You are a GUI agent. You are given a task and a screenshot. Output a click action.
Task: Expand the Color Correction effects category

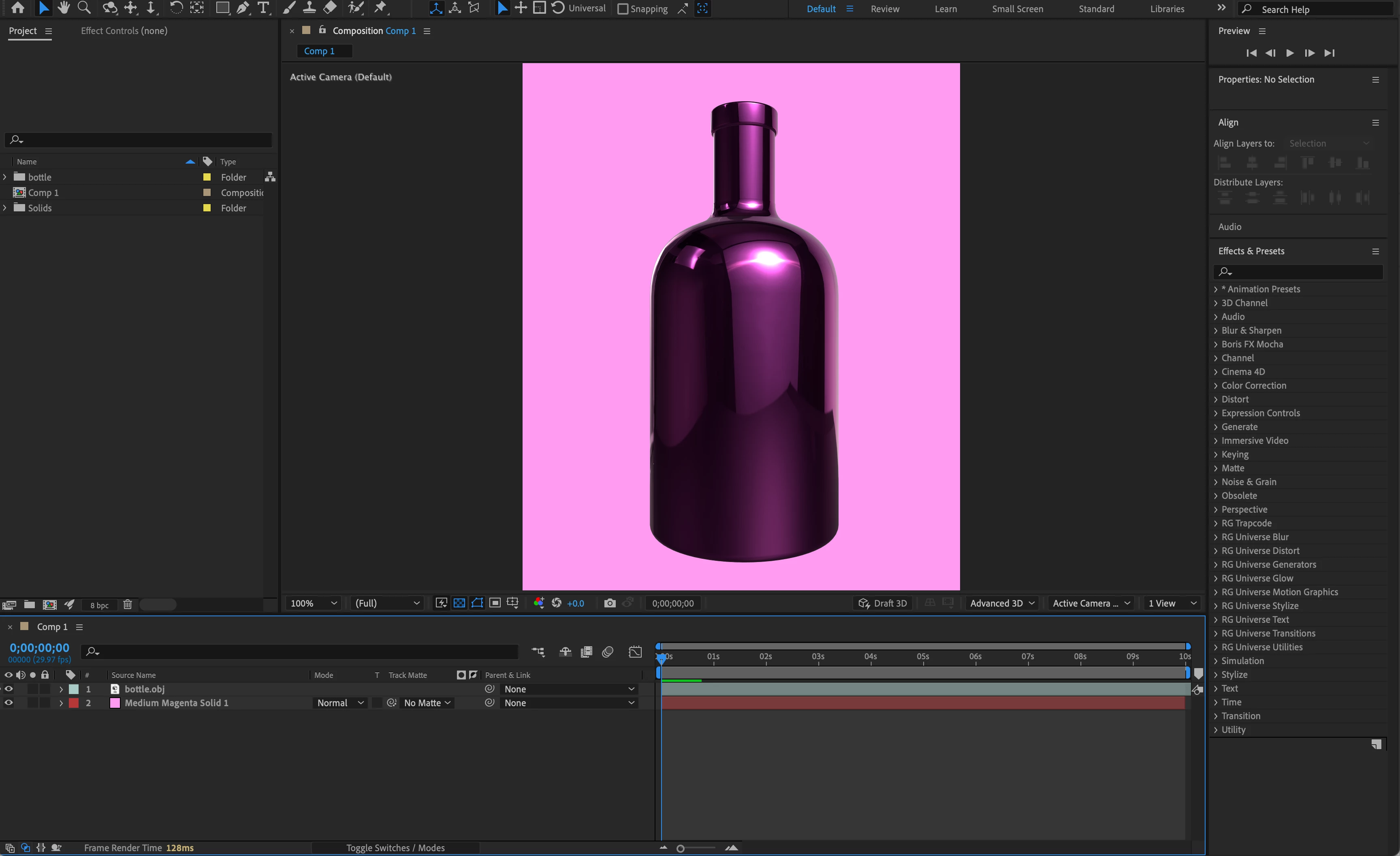coord(1216,385)
